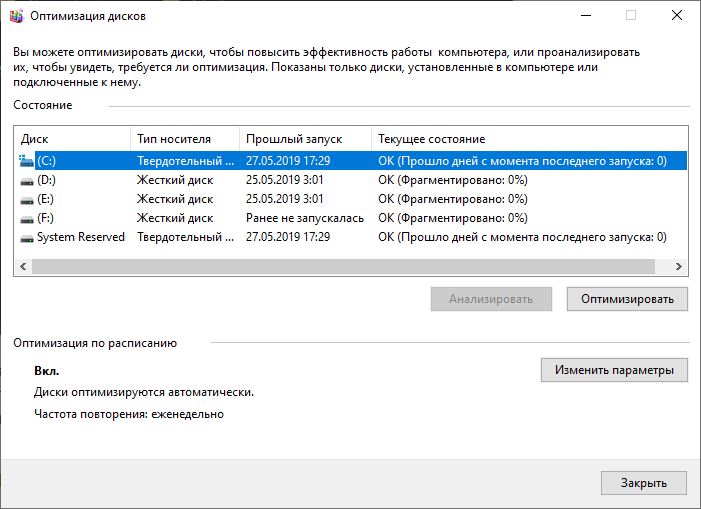Minimize the Оптимизация дисков window
Screen dimensions: 701x509
point(586,16)
